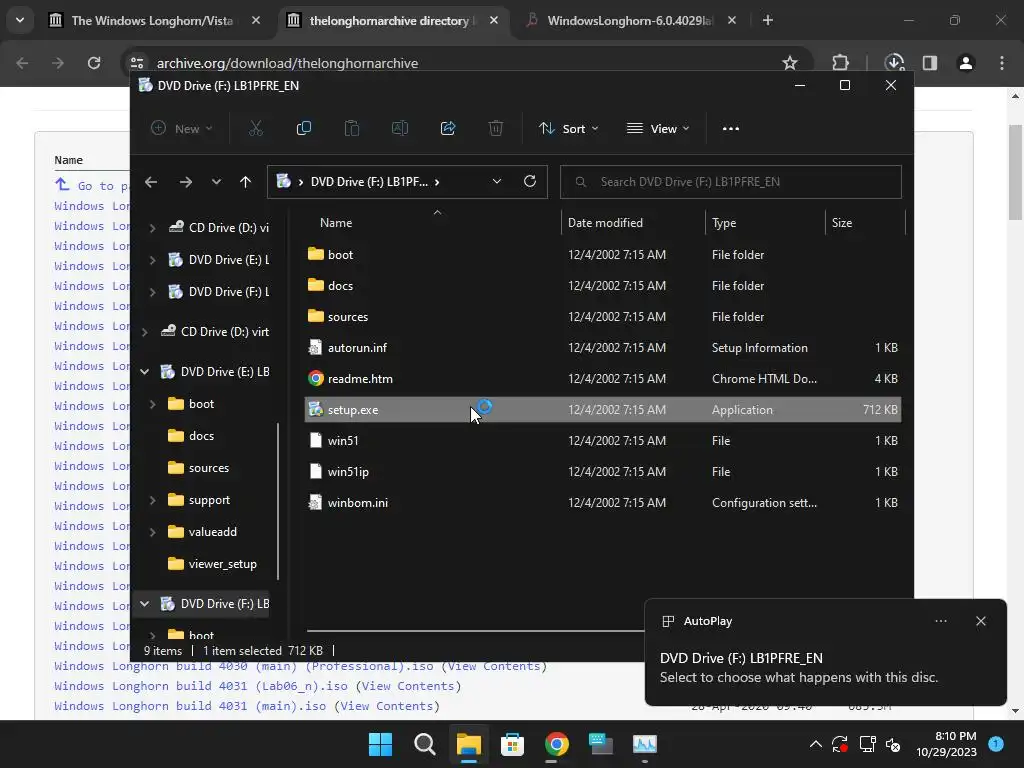Viewport: 1024px width, 768px height.
Task: Open Longhorn build 4031 (main).iso link
Action: coord(190,706)
